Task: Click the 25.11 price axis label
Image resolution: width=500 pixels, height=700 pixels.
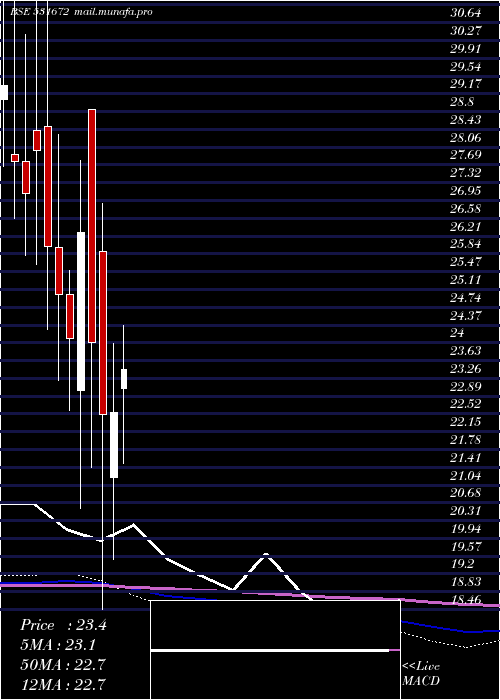Action: click(466, 279)
